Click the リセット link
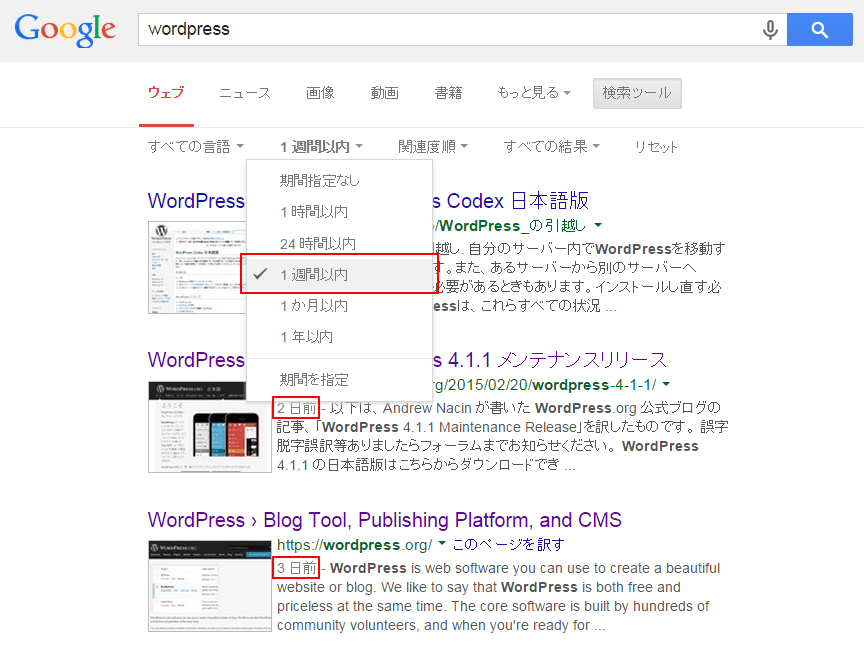The image size is (864, 651). click(656, 147)
